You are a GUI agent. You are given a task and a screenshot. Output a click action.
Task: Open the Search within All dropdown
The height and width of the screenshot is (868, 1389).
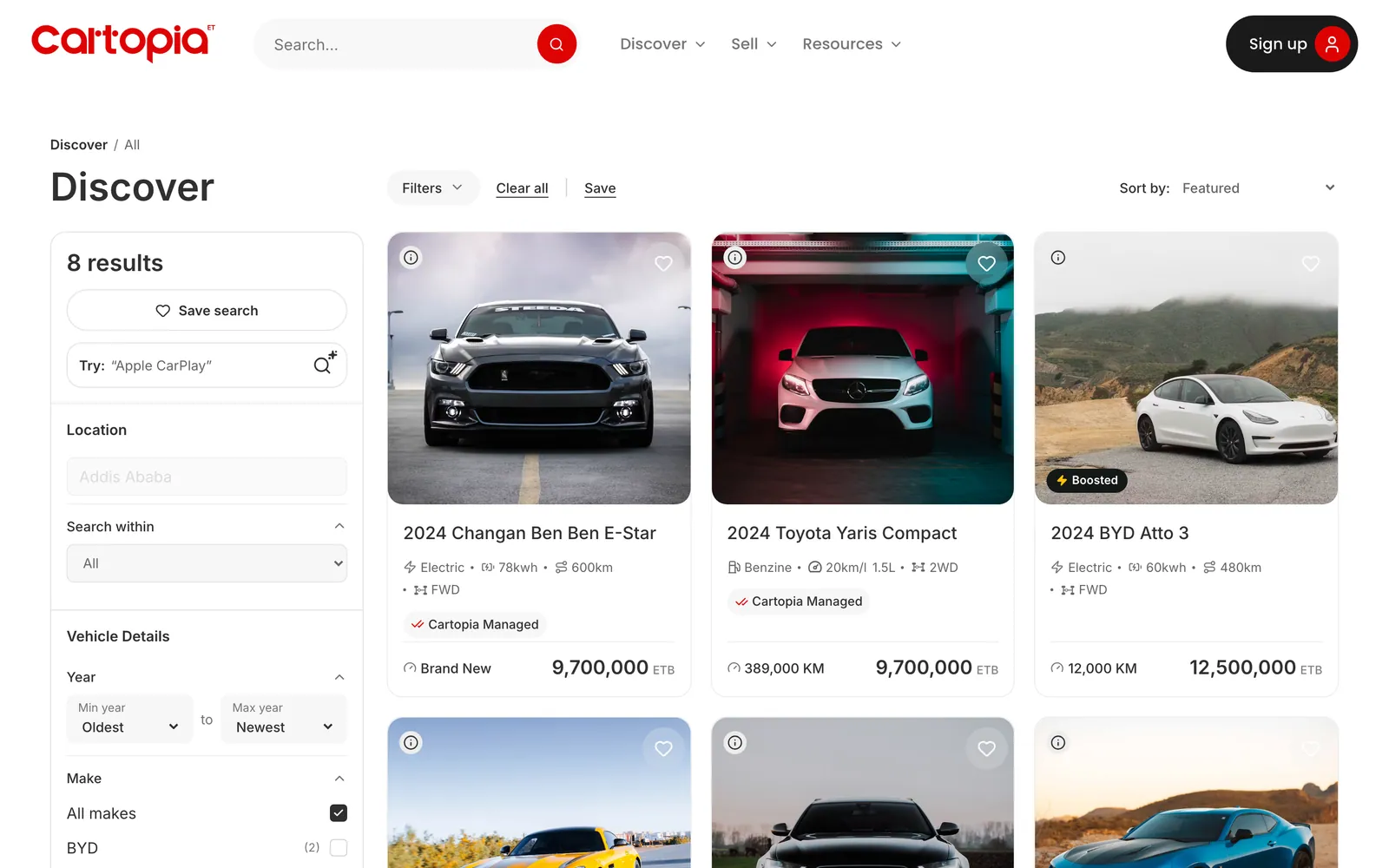coord(207,563)
